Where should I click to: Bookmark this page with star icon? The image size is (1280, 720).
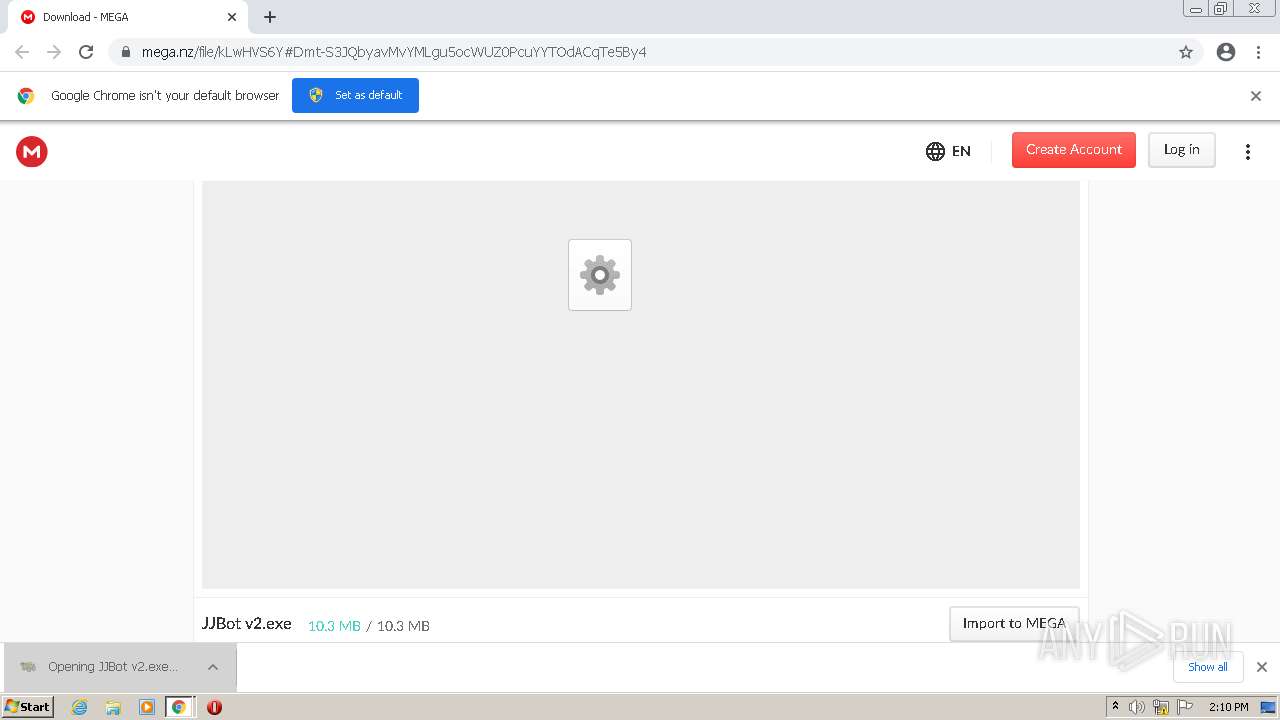click(1186, 52)
